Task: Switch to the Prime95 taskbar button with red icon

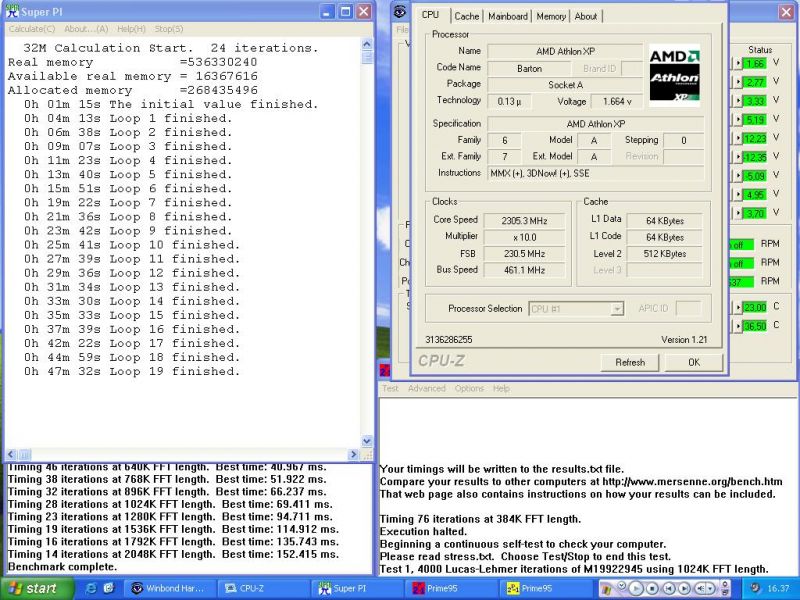Action: 453,588
